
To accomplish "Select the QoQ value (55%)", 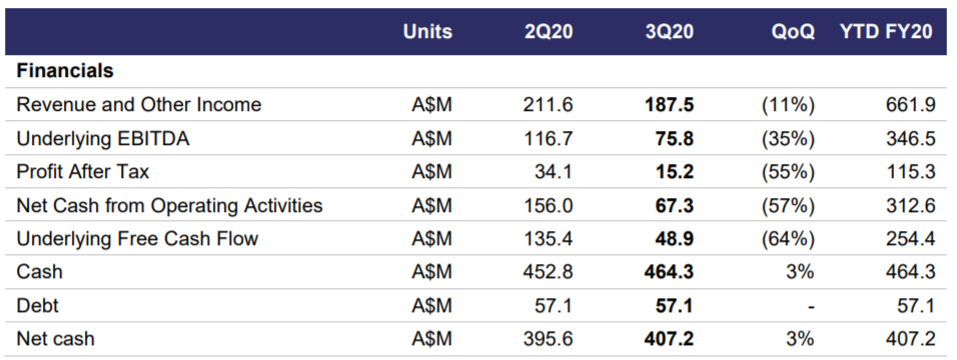I will tap(788, 172).
